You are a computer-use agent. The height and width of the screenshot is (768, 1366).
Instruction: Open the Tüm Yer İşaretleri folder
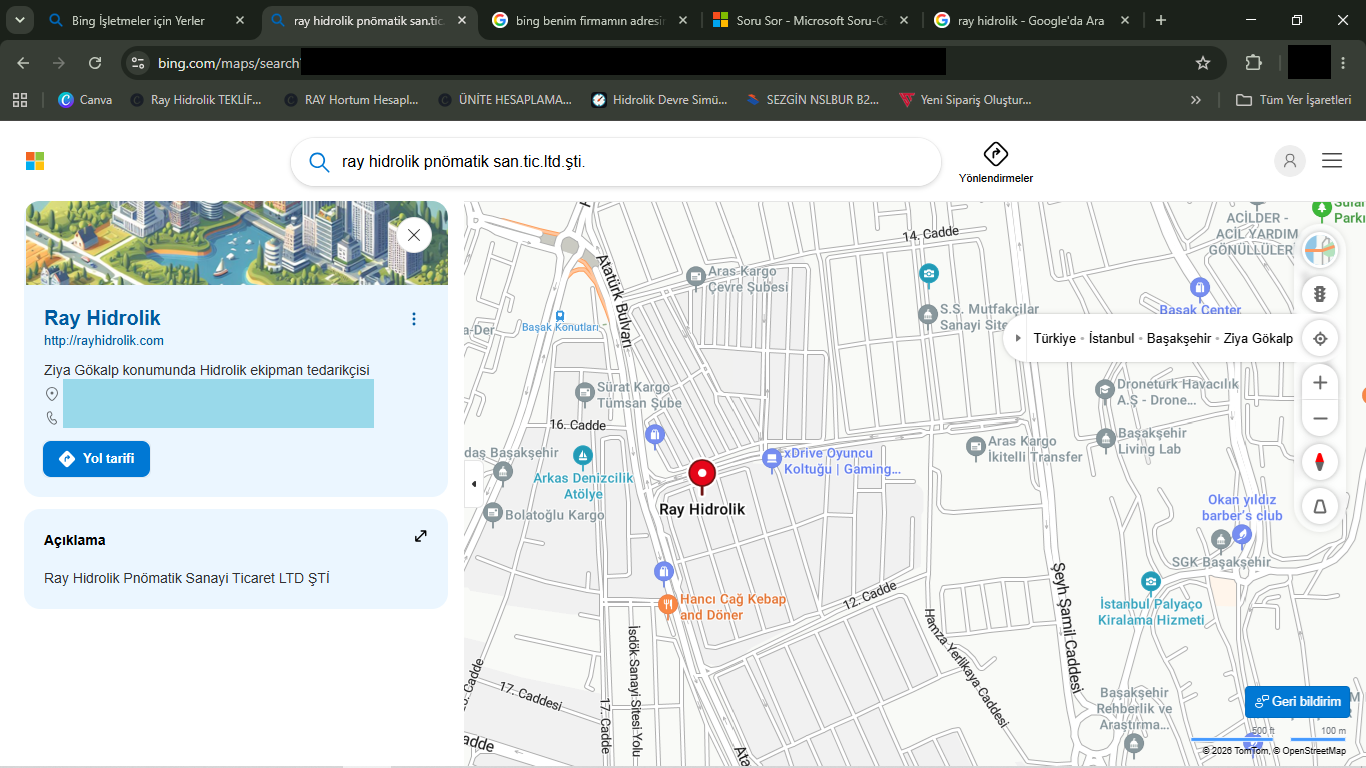tap(1293, 100)
